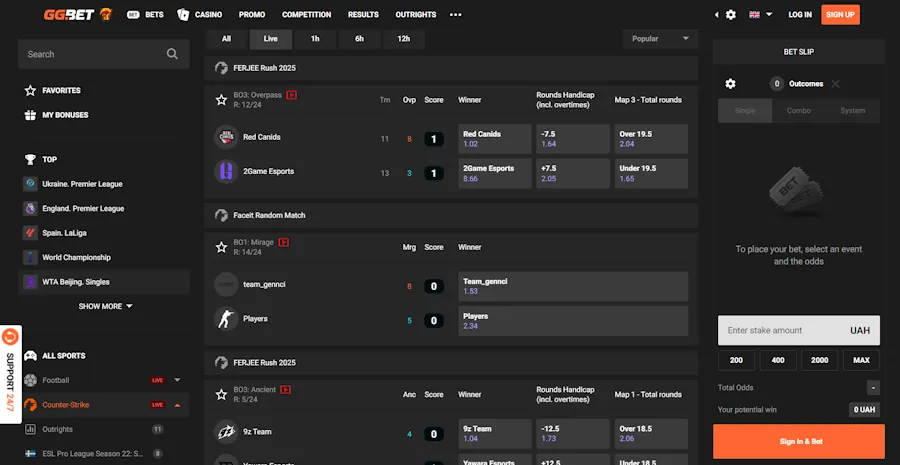Viewport: 900px width, 465px height.
Task: Click the GG.BET logo
Action: [77, 15]
